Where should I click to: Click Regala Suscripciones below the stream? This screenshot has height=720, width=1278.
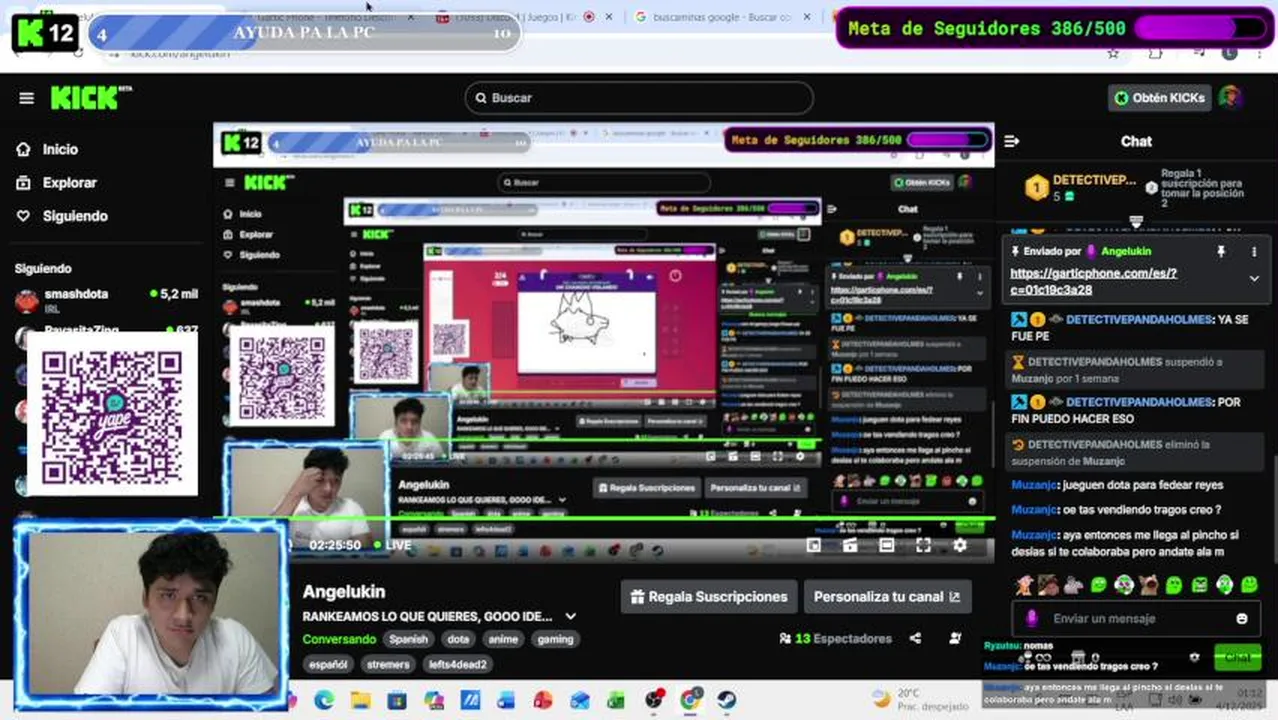point(708,597)
